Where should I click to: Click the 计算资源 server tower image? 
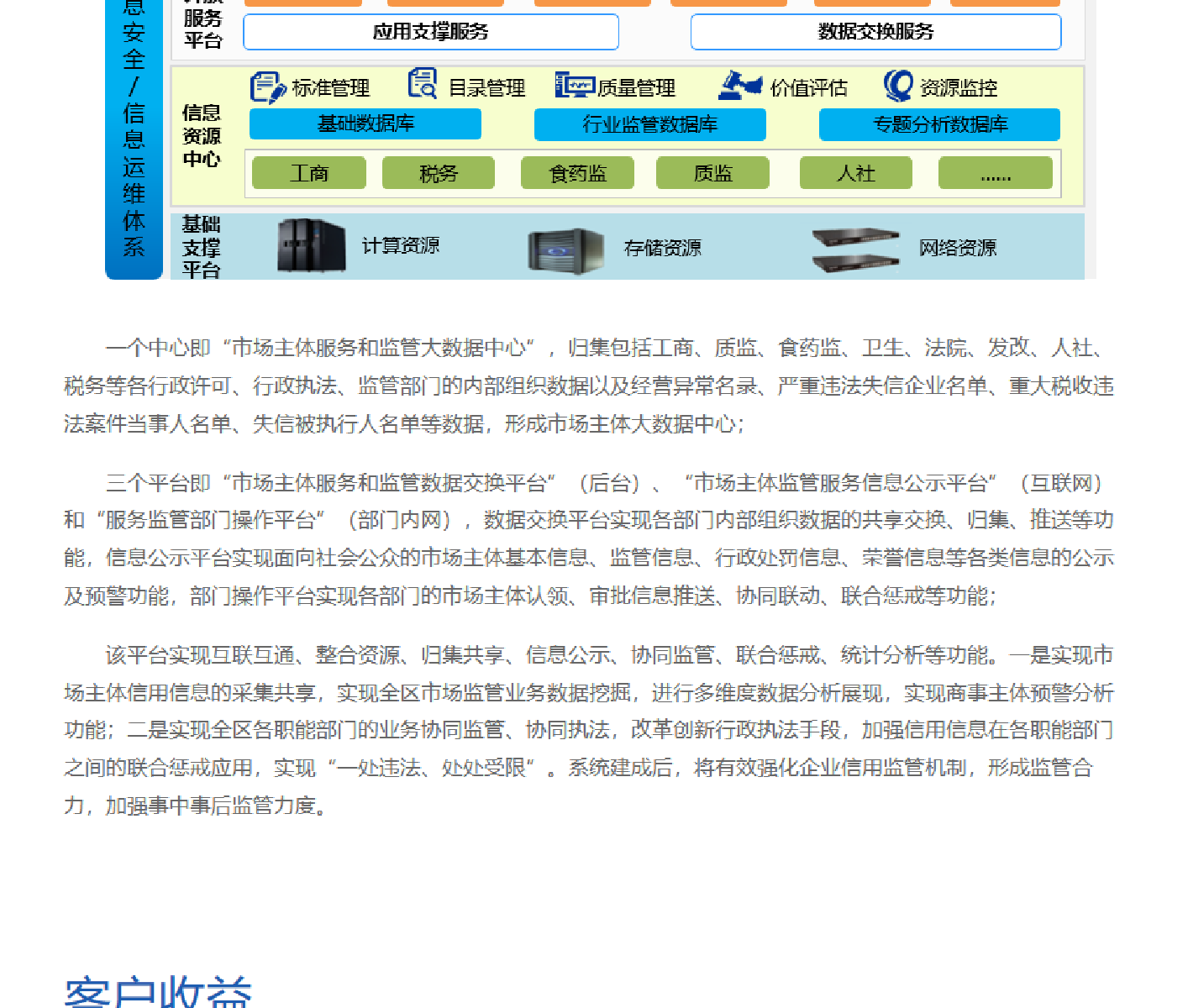point(311,245)
